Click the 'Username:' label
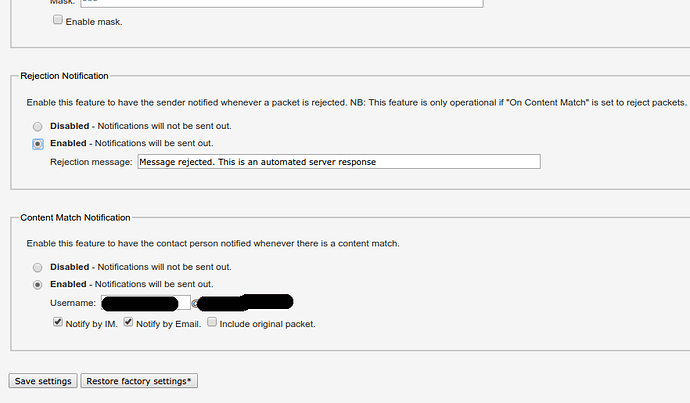The height and width of the screenshot is (403, 690). (x=73, y=303)
